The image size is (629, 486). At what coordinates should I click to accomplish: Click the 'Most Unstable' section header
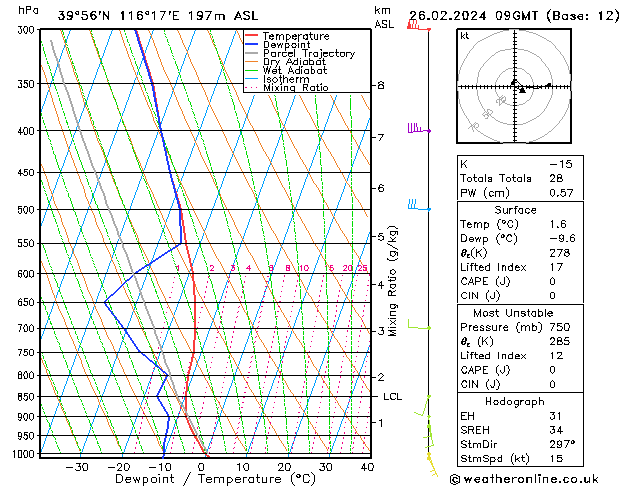pos(513,313)
